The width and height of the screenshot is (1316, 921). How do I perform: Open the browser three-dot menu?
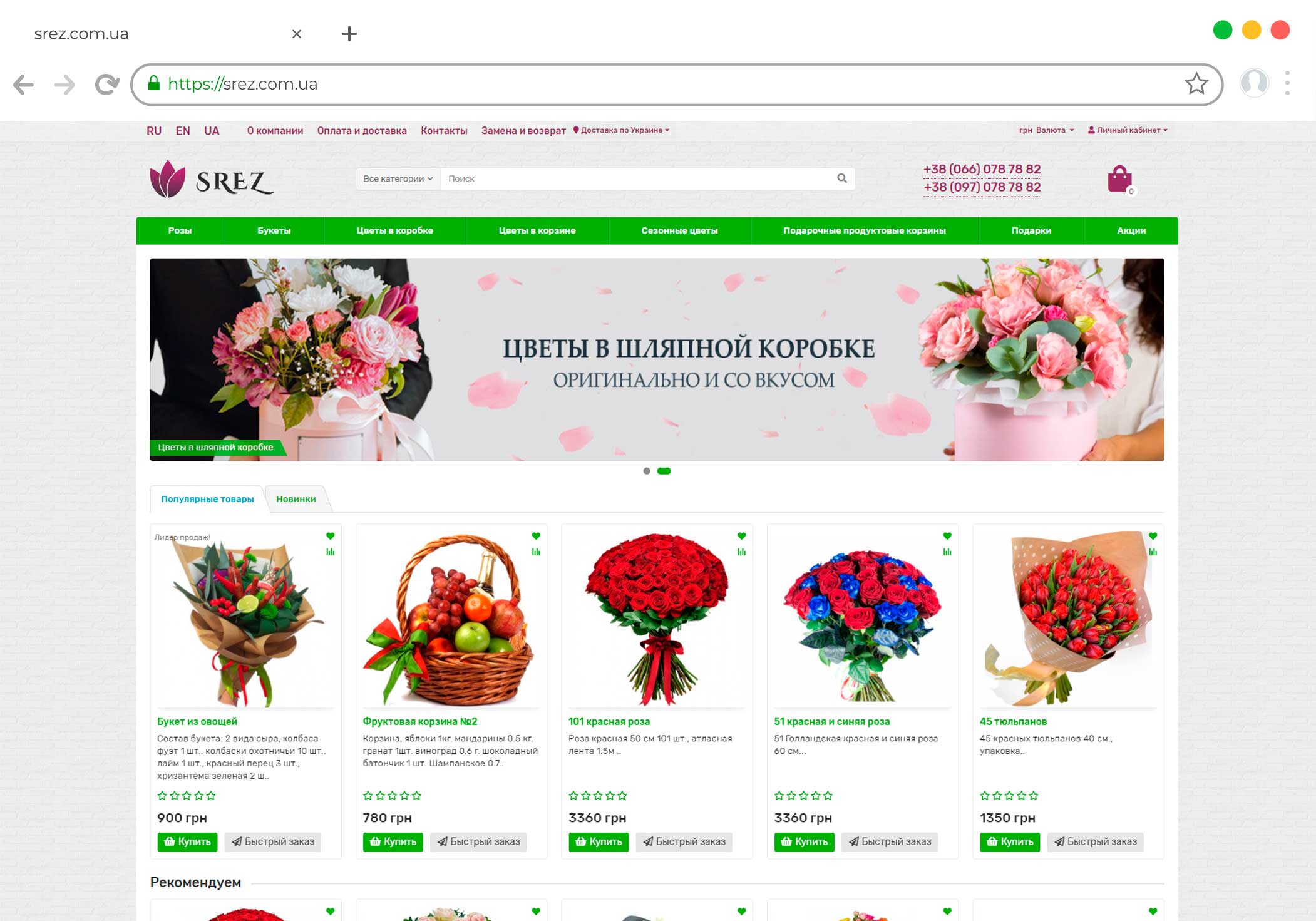(x=1287, y=83)
